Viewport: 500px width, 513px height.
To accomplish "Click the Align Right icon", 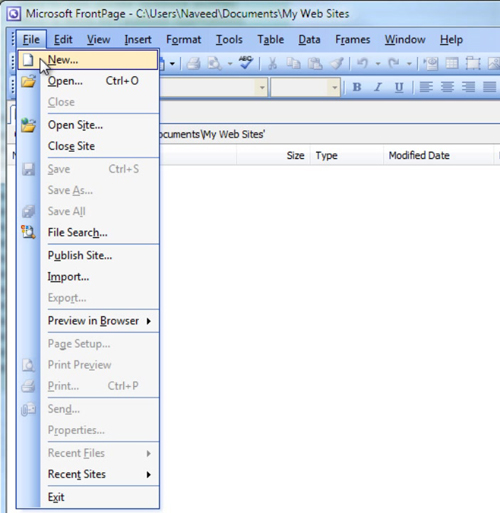I will point(468,87).
